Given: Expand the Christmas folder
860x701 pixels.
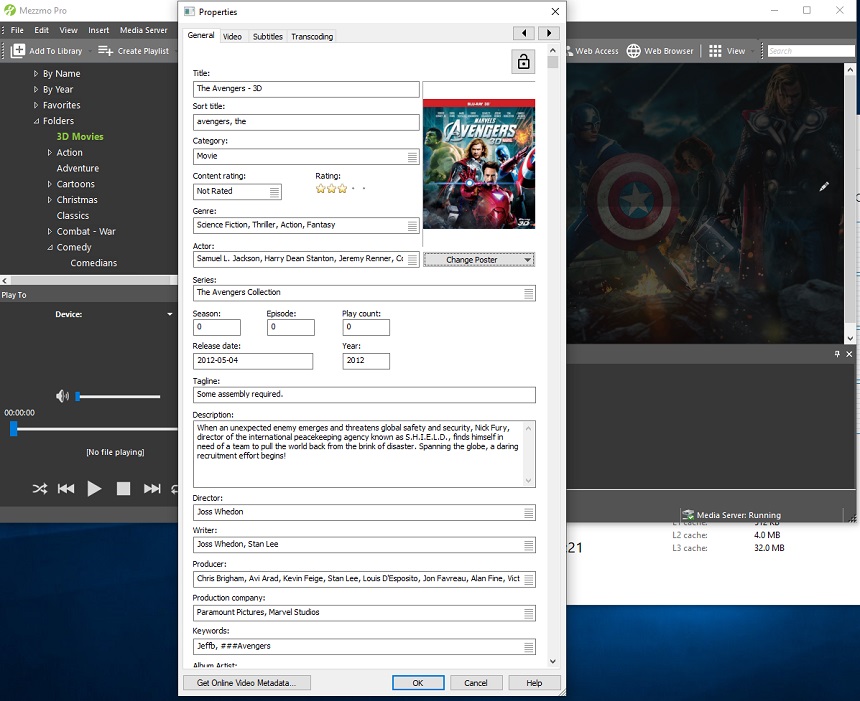Looking at the screenshot, I should 49,200.
